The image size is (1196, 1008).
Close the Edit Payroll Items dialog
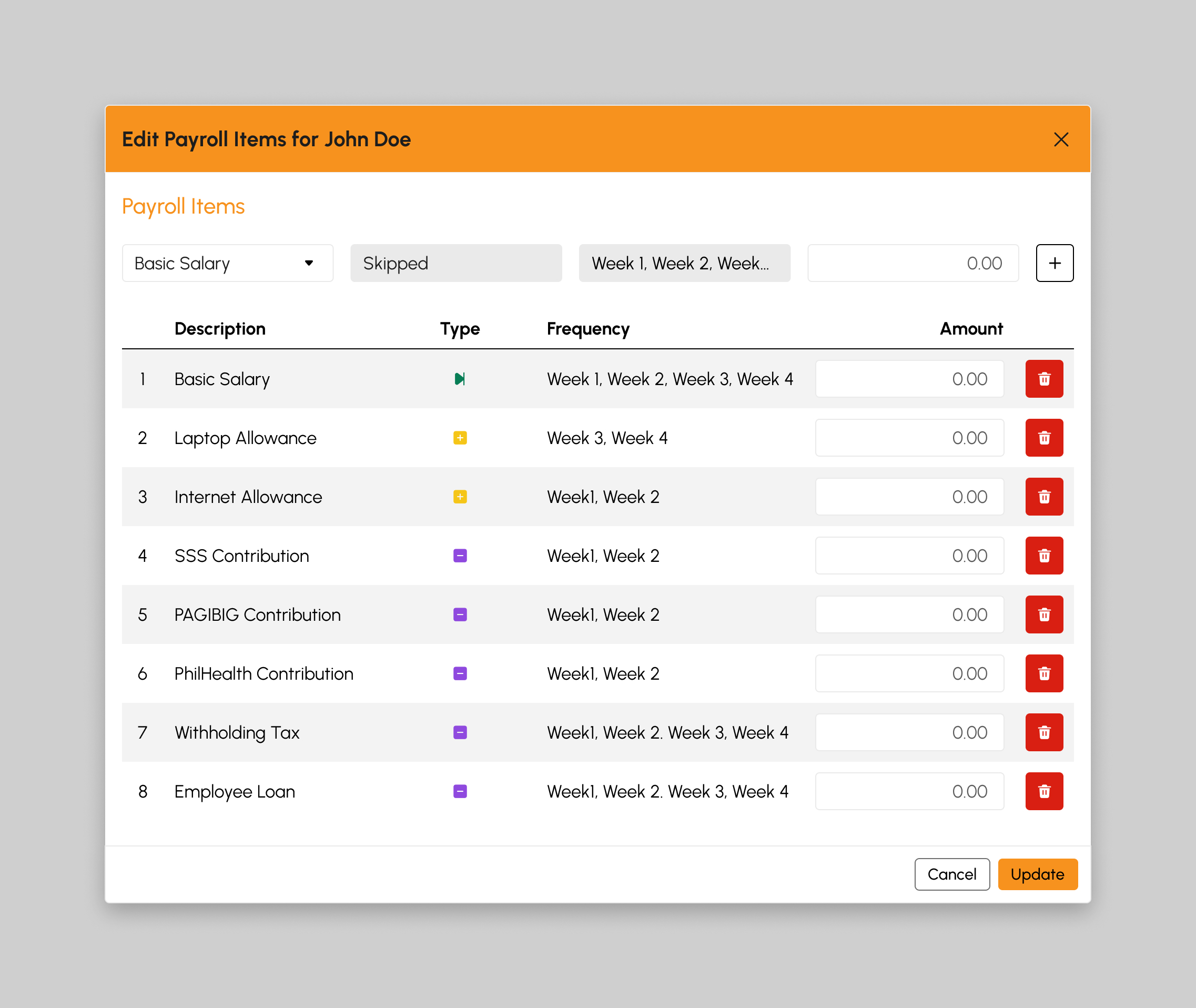tap(1061, 139)
